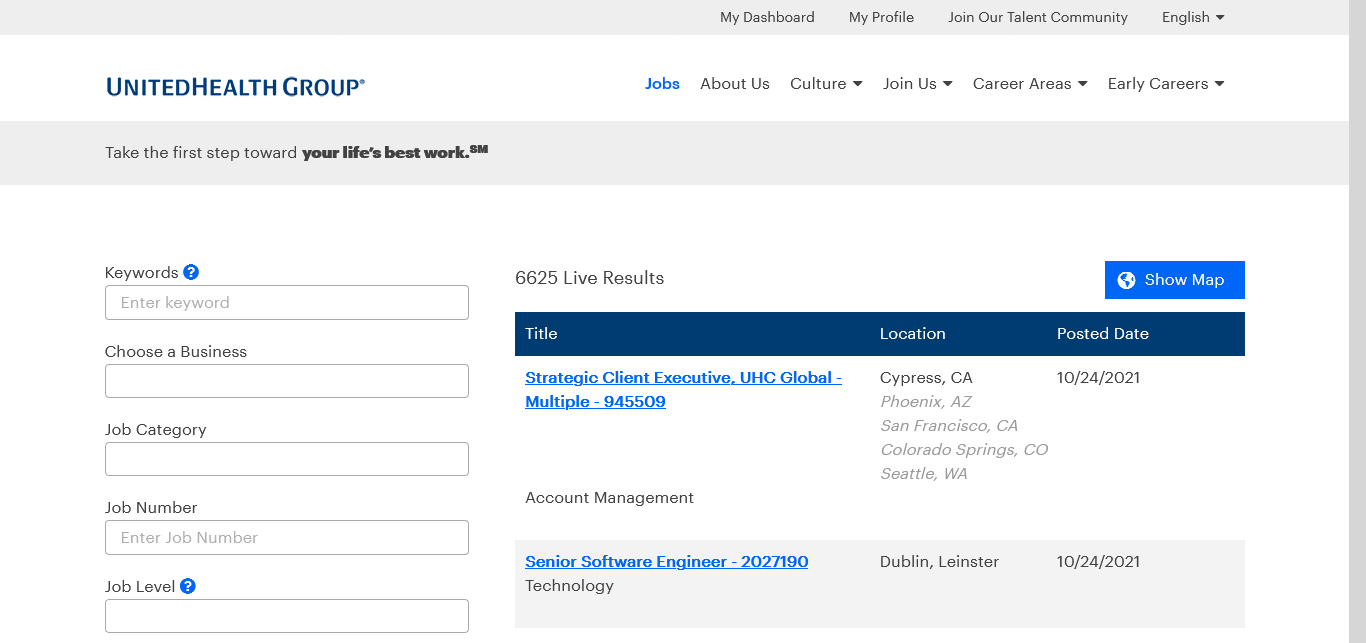
Task: Open the About Us page
Action: [x=735, y=84]
